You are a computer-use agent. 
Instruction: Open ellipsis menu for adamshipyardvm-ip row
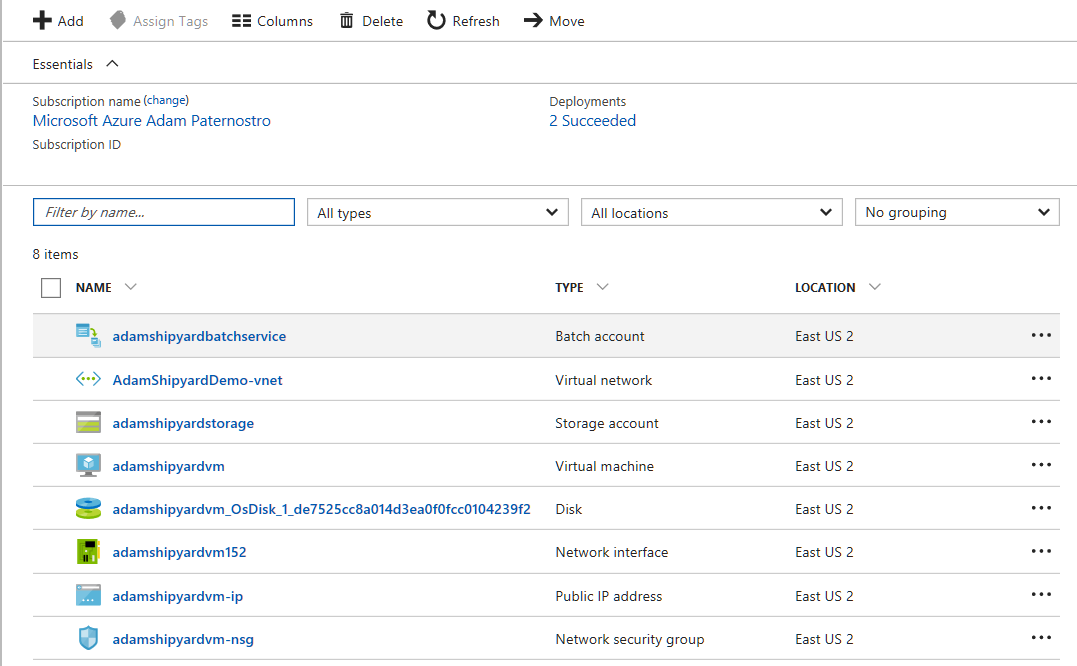click(x=1041, y=595)
